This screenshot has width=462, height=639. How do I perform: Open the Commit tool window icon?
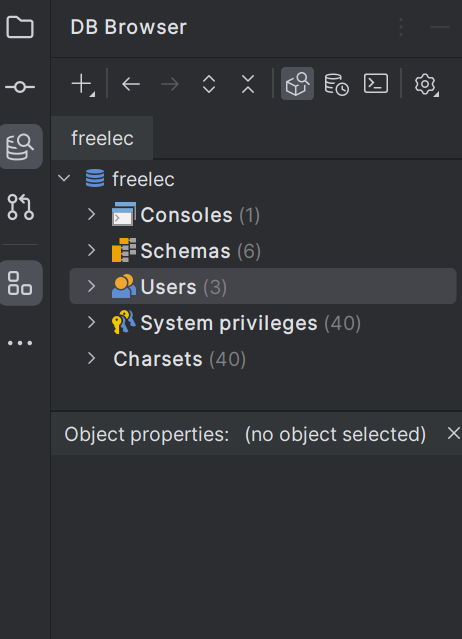[x=20, y=87]
